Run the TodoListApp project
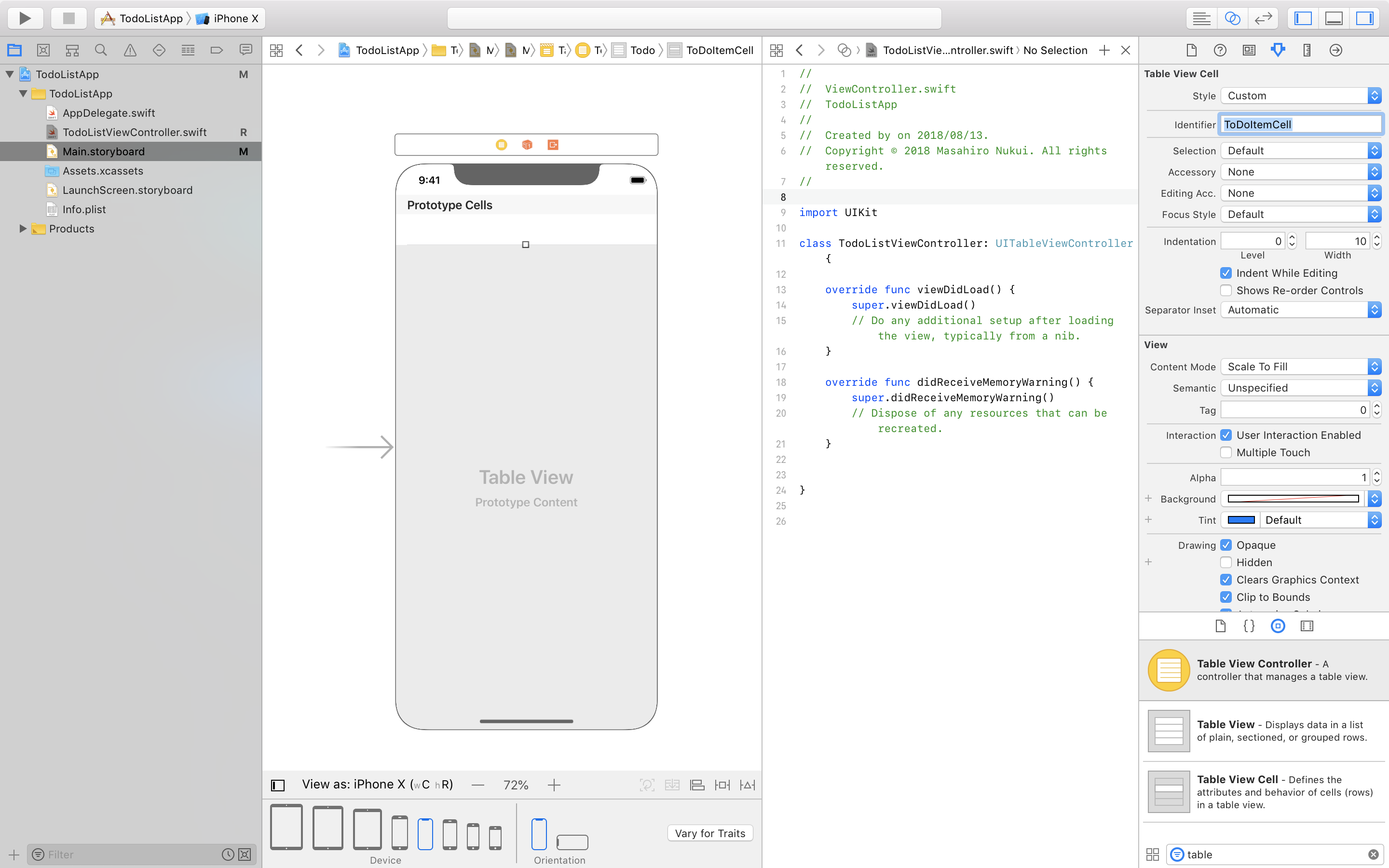 point(25,18)
